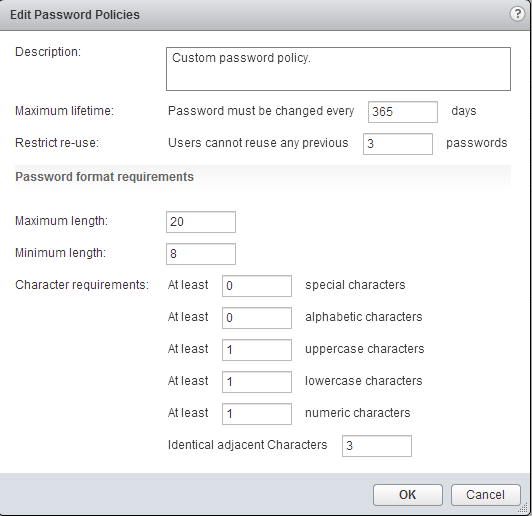Click the resize grip in dialog corner
This screenshot has width=532, height=516.
coord(524,508)
